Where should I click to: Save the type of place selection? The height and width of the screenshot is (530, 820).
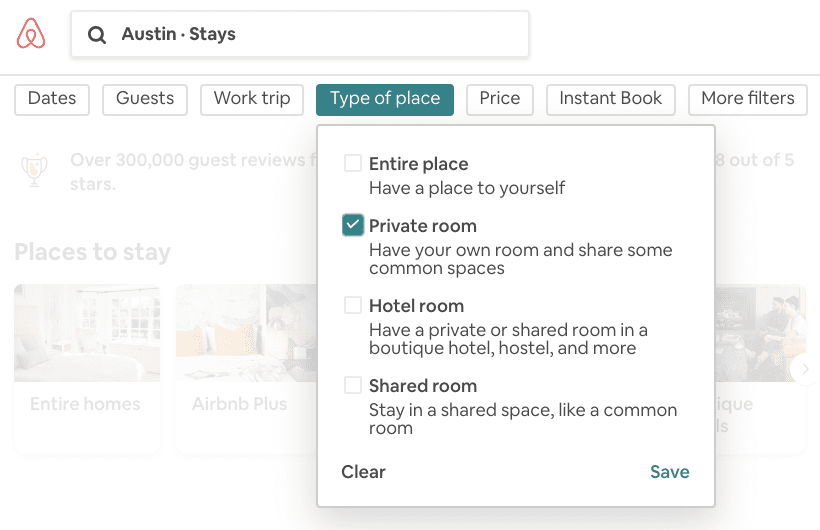tap(670, 472)
